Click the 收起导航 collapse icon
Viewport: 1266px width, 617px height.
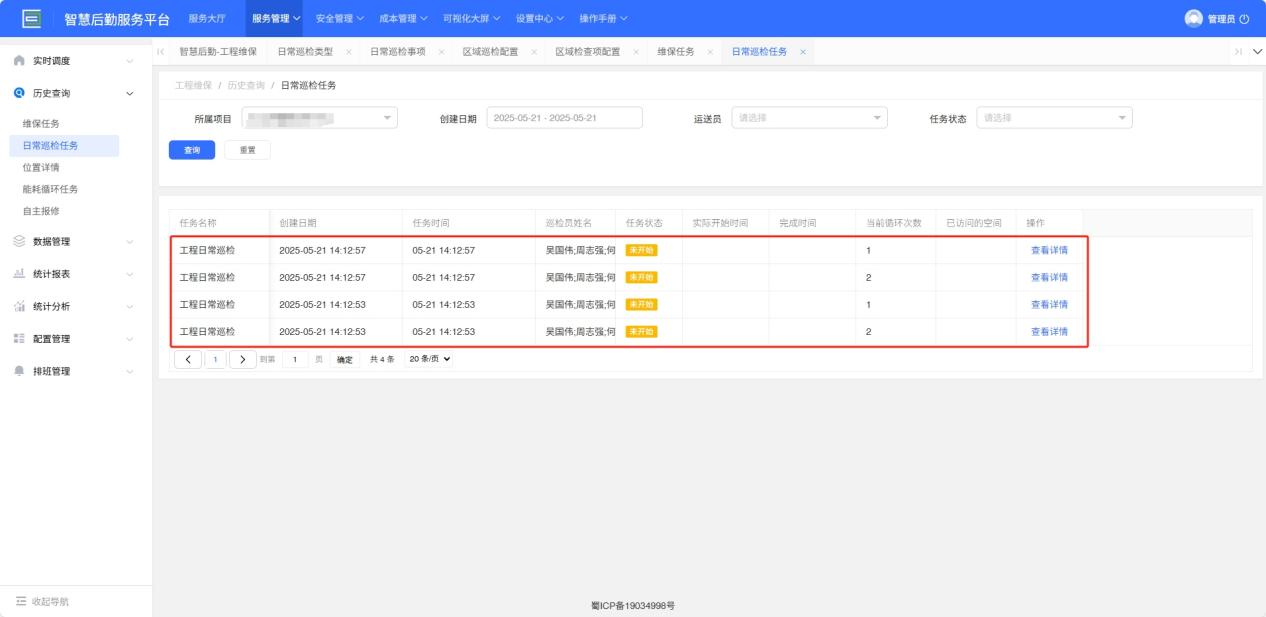[20, 601]
